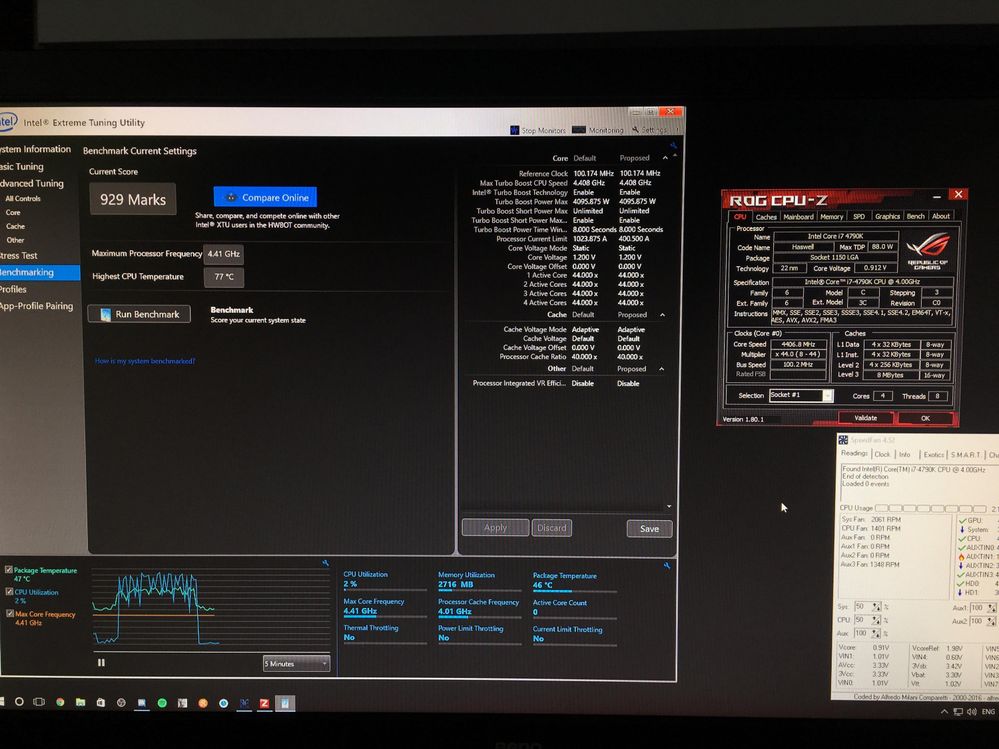Click Validate in ROG CPU-Z
The width and height of the screenshot is (999, 749).
[865, 418]
